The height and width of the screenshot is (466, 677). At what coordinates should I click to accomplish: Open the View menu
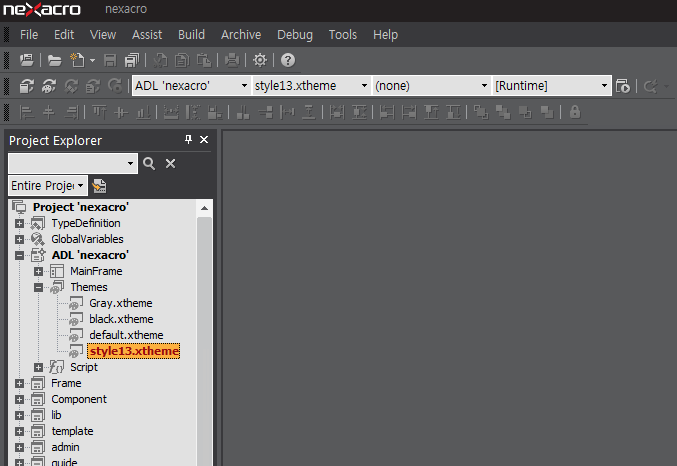103,35
